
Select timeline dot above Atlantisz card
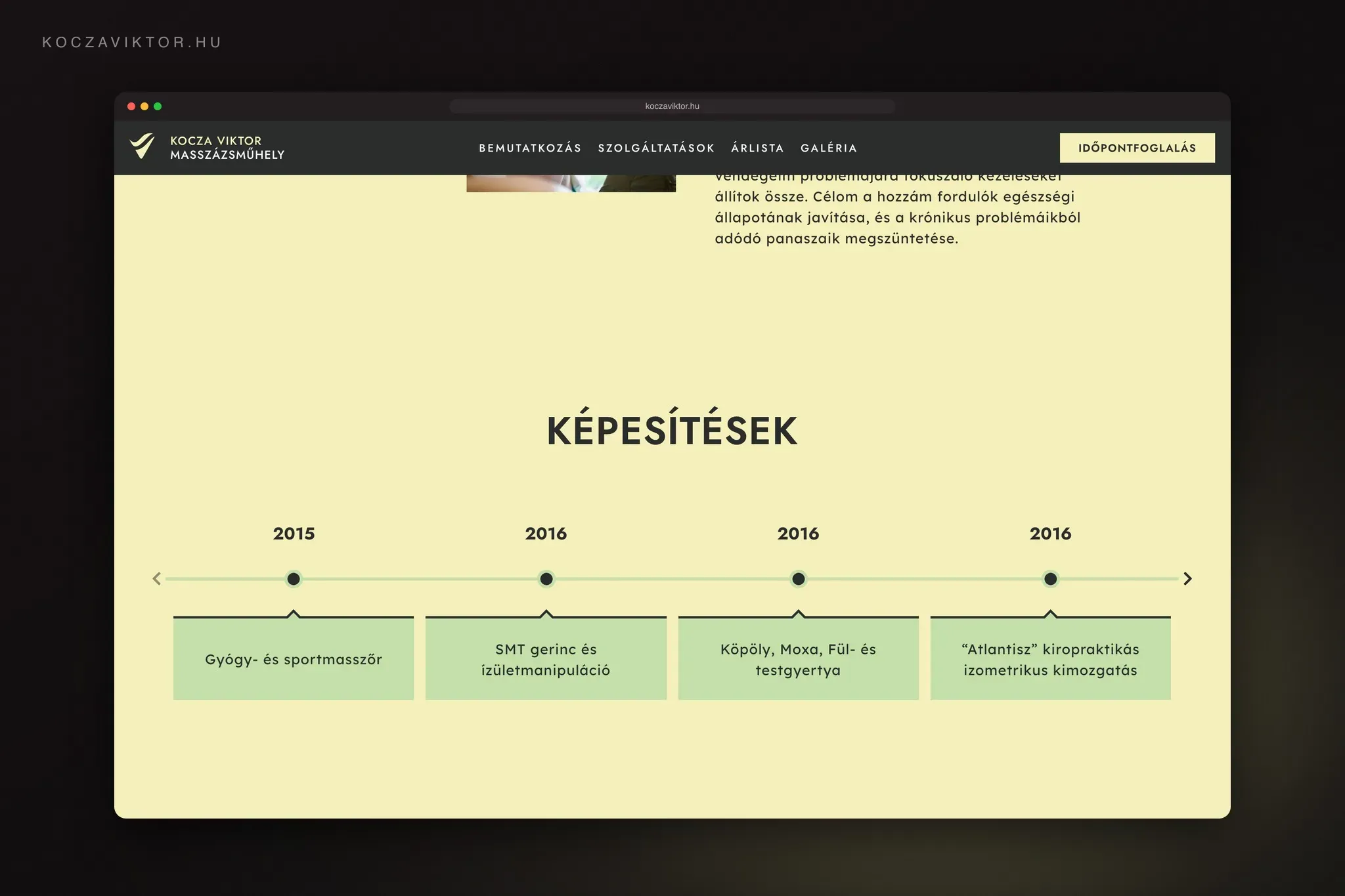[1050, 579]
